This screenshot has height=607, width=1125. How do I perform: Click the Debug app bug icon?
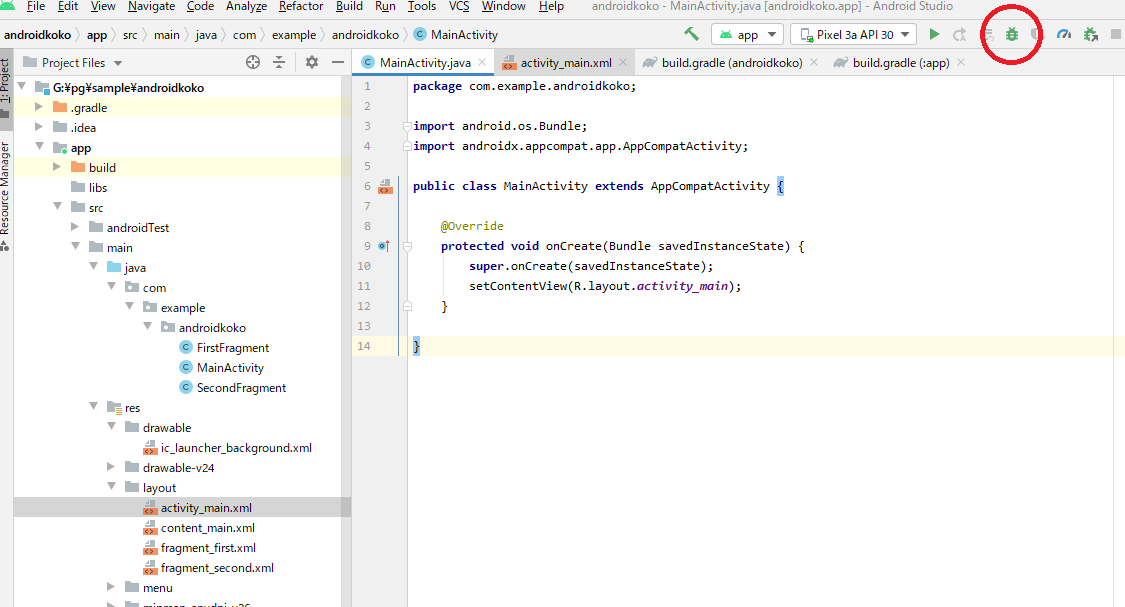point(1012,34)
